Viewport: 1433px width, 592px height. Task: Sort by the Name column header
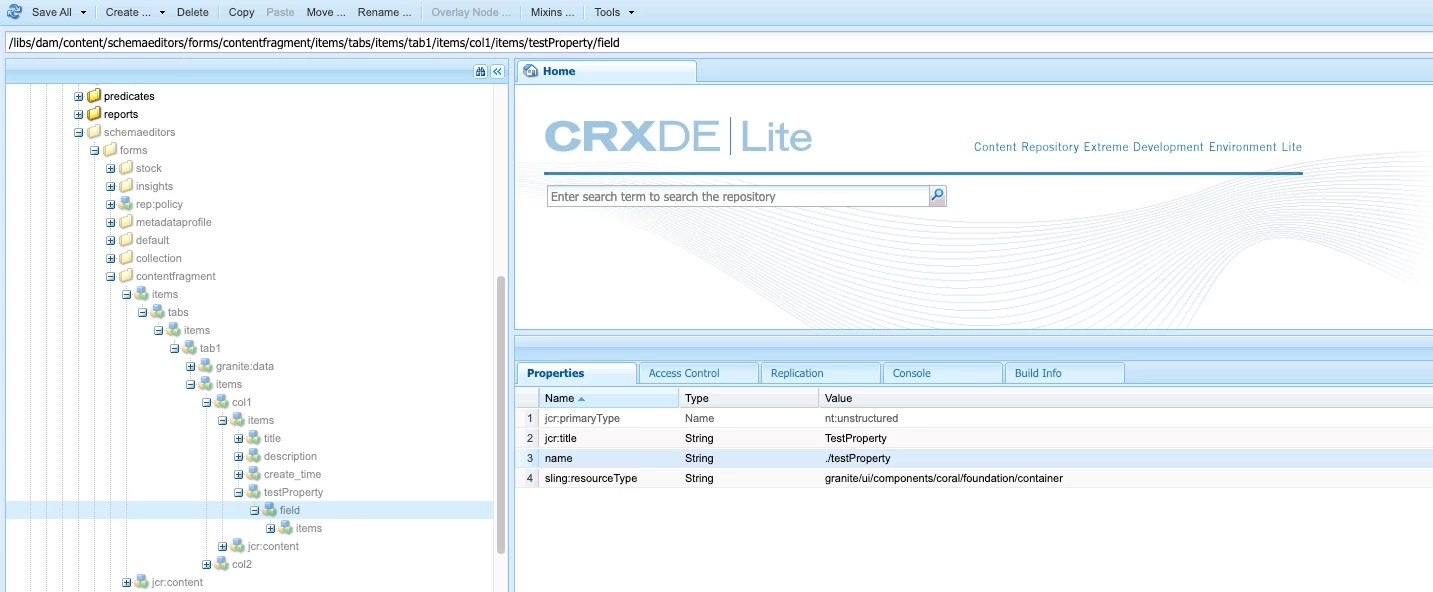point(609,398)
